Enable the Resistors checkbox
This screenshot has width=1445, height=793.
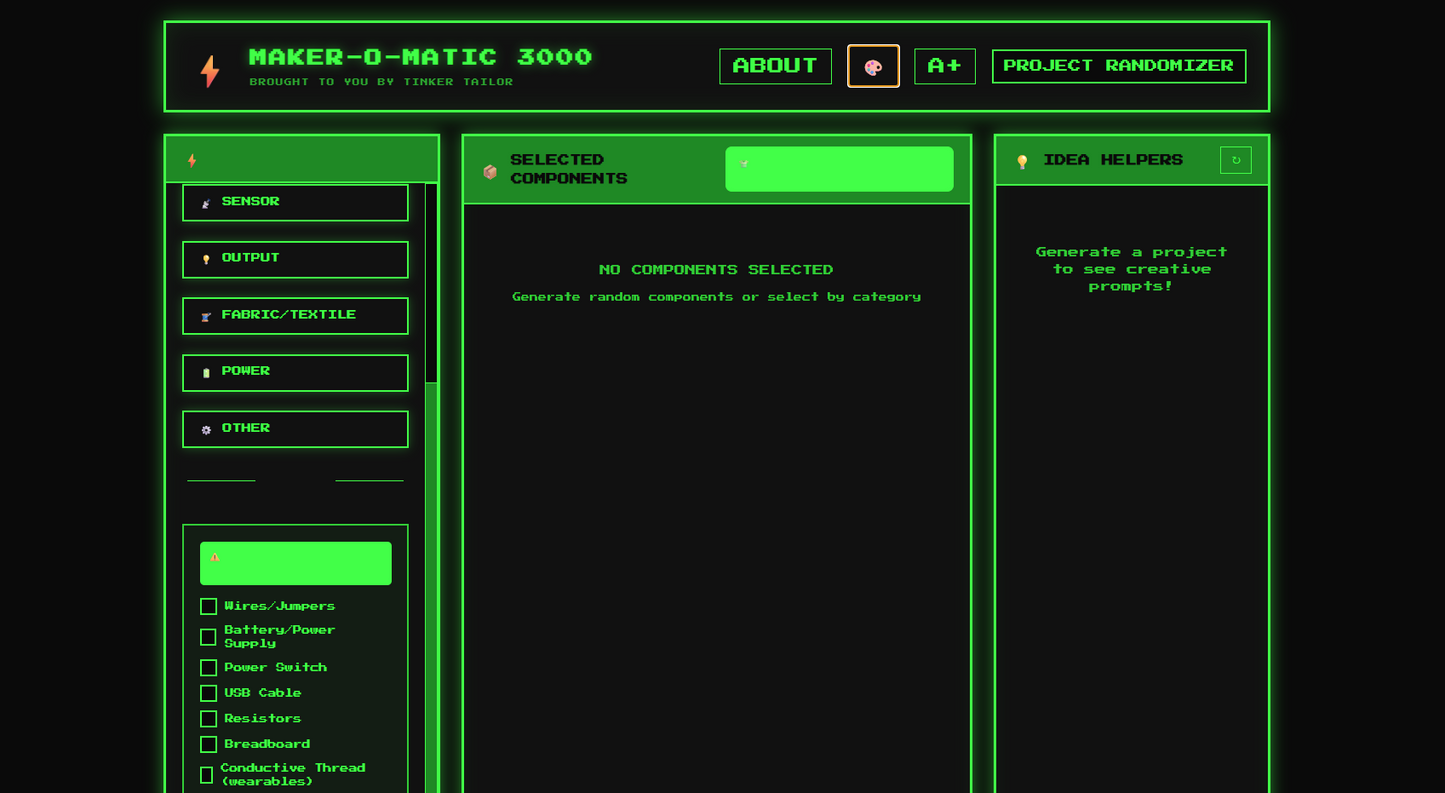coord(208,719)
